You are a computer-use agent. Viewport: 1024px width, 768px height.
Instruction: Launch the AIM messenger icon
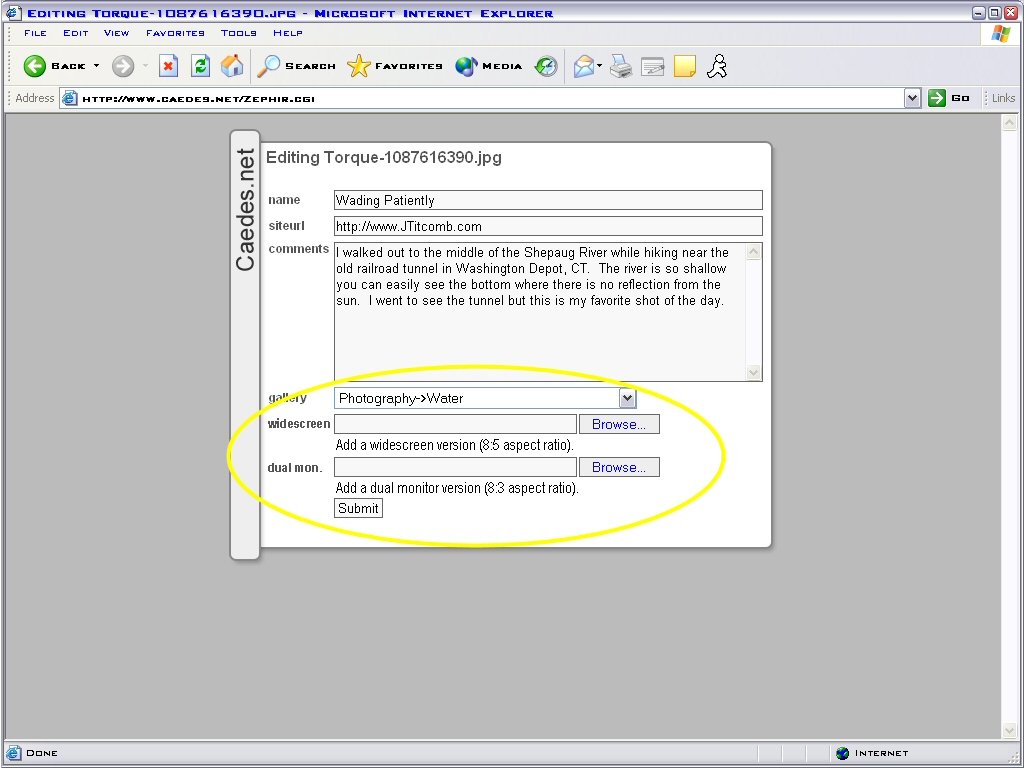pyautogui.click(x=716, y=66)
